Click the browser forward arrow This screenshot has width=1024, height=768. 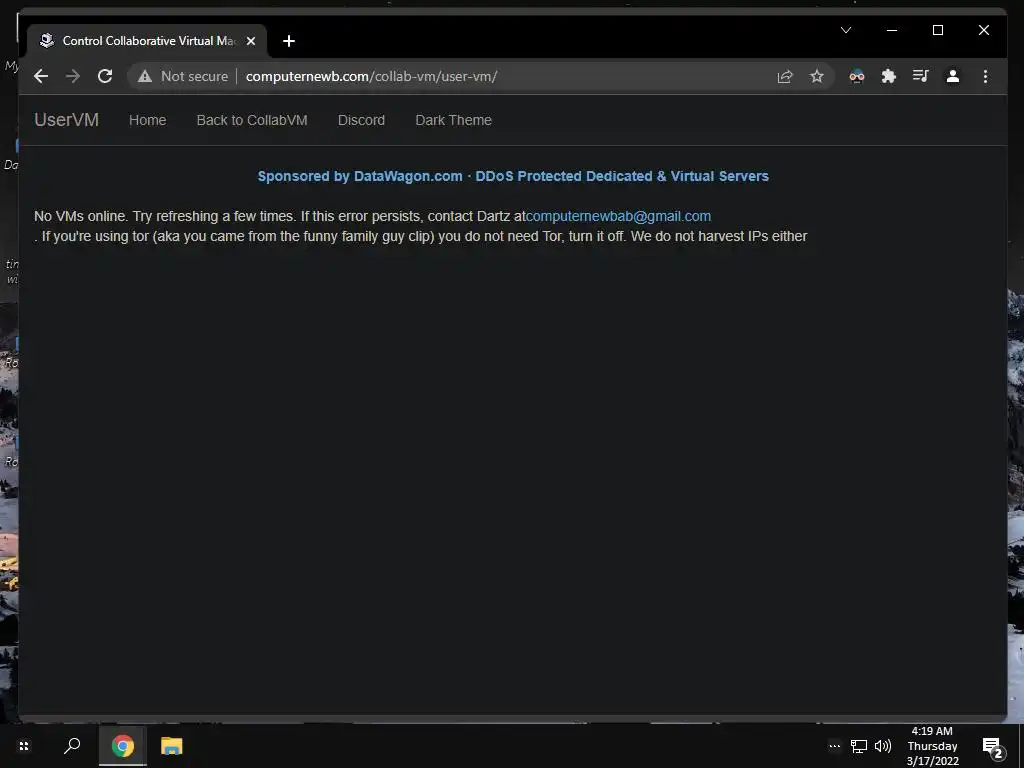point(73,76)
